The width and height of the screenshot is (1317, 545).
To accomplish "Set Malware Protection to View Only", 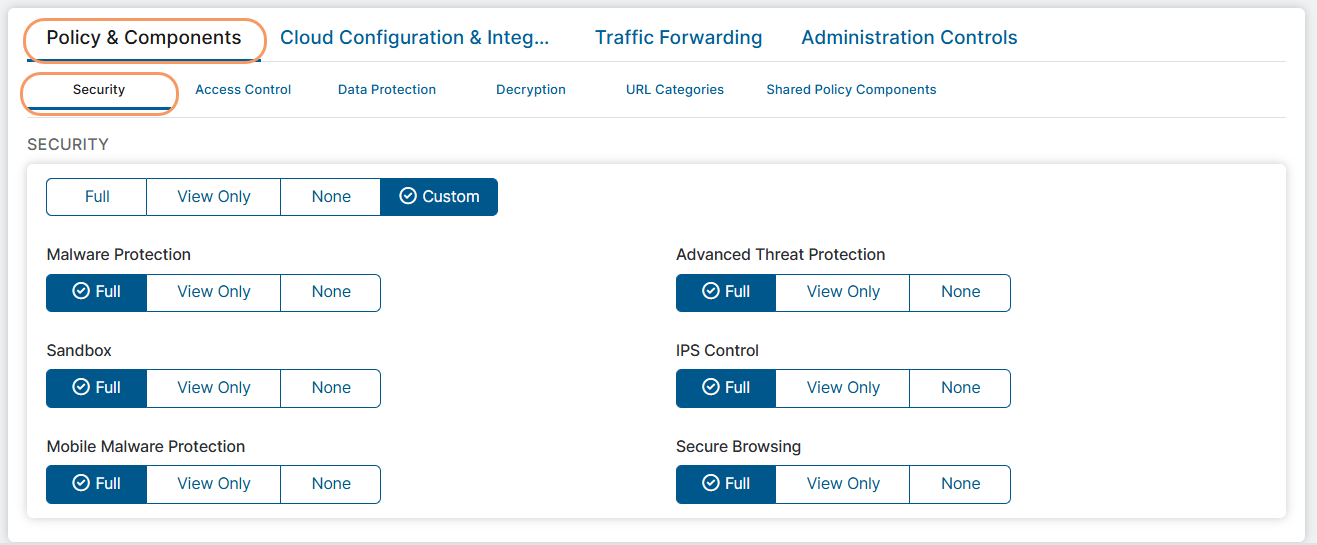I will click(214, 292).
